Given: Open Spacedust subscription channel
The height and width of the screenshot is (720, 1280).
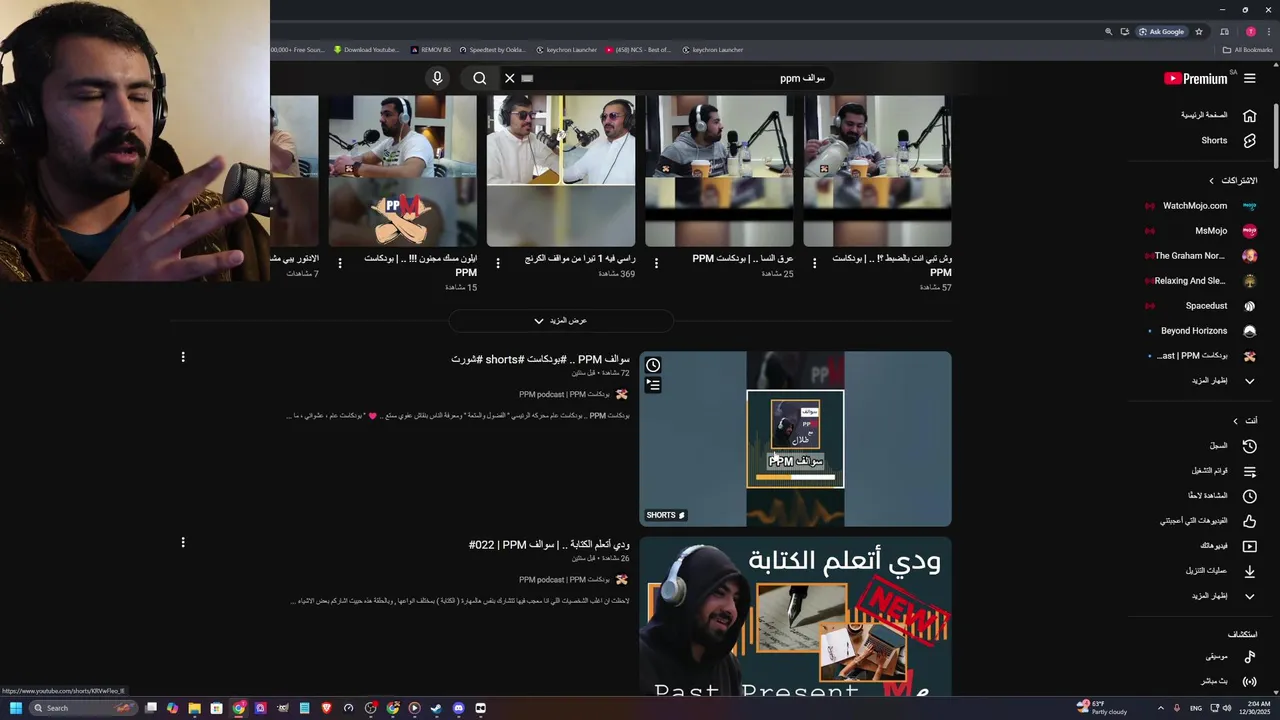Looking at the screenshot, I should [x=1206, y=306].
